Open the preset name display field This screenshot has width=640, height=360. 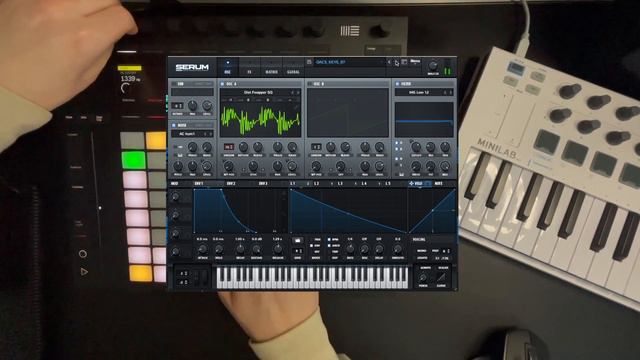349,62
